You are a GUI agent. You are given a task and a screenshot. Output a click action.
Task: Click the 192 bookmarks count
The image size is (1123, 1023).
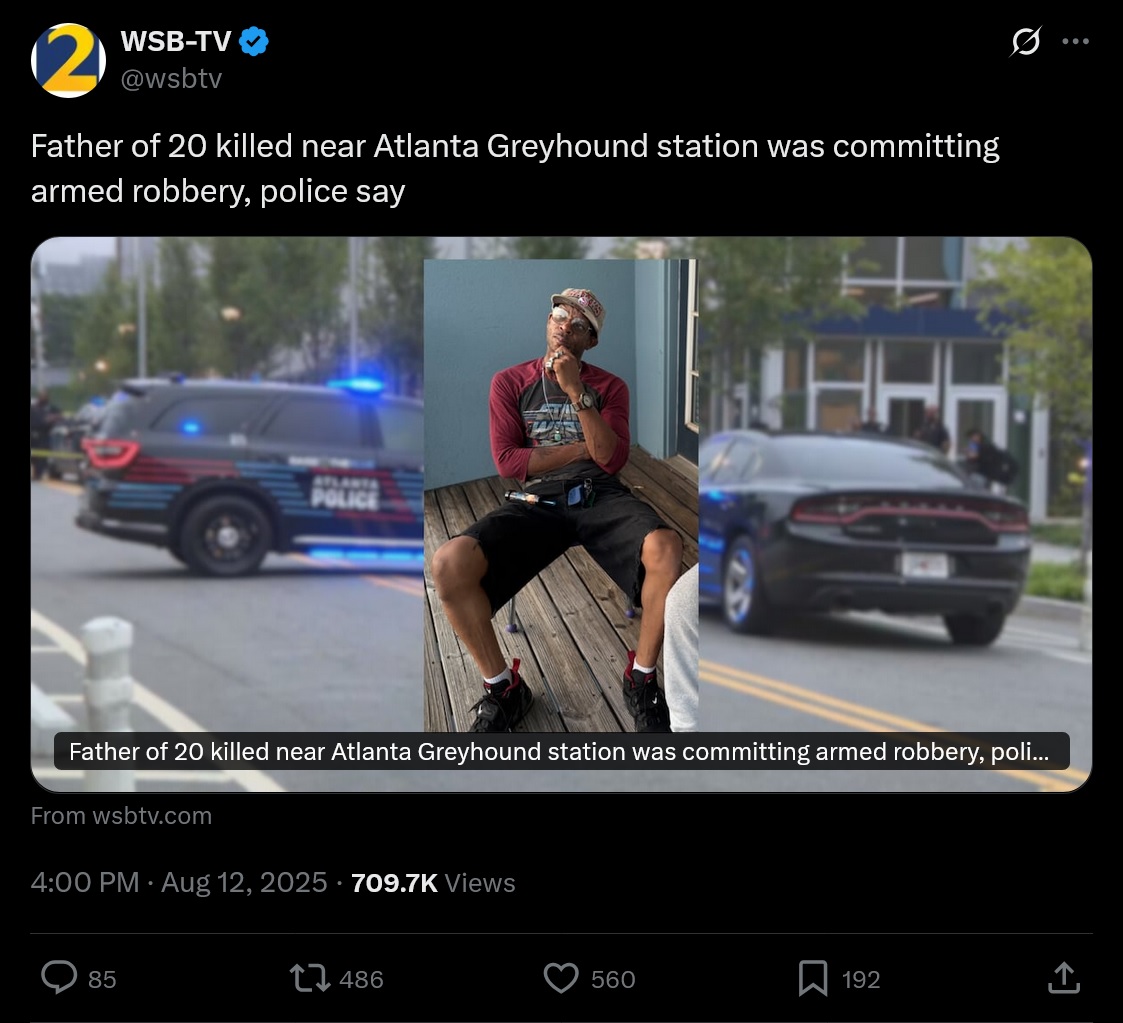pos(861,979)
